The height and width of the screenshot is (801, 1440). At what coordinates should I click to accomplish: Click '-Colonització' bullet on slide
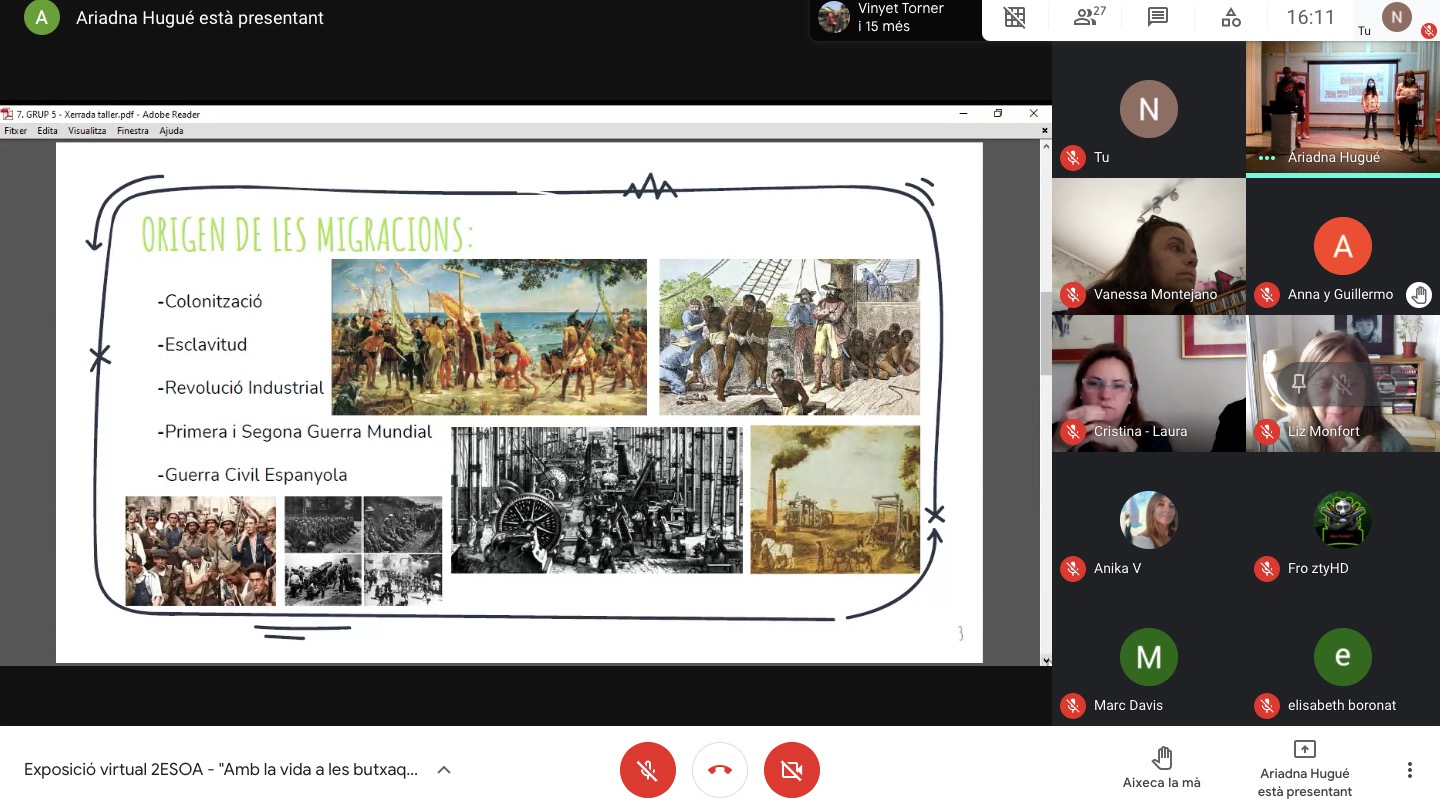[x=210, y=301]
